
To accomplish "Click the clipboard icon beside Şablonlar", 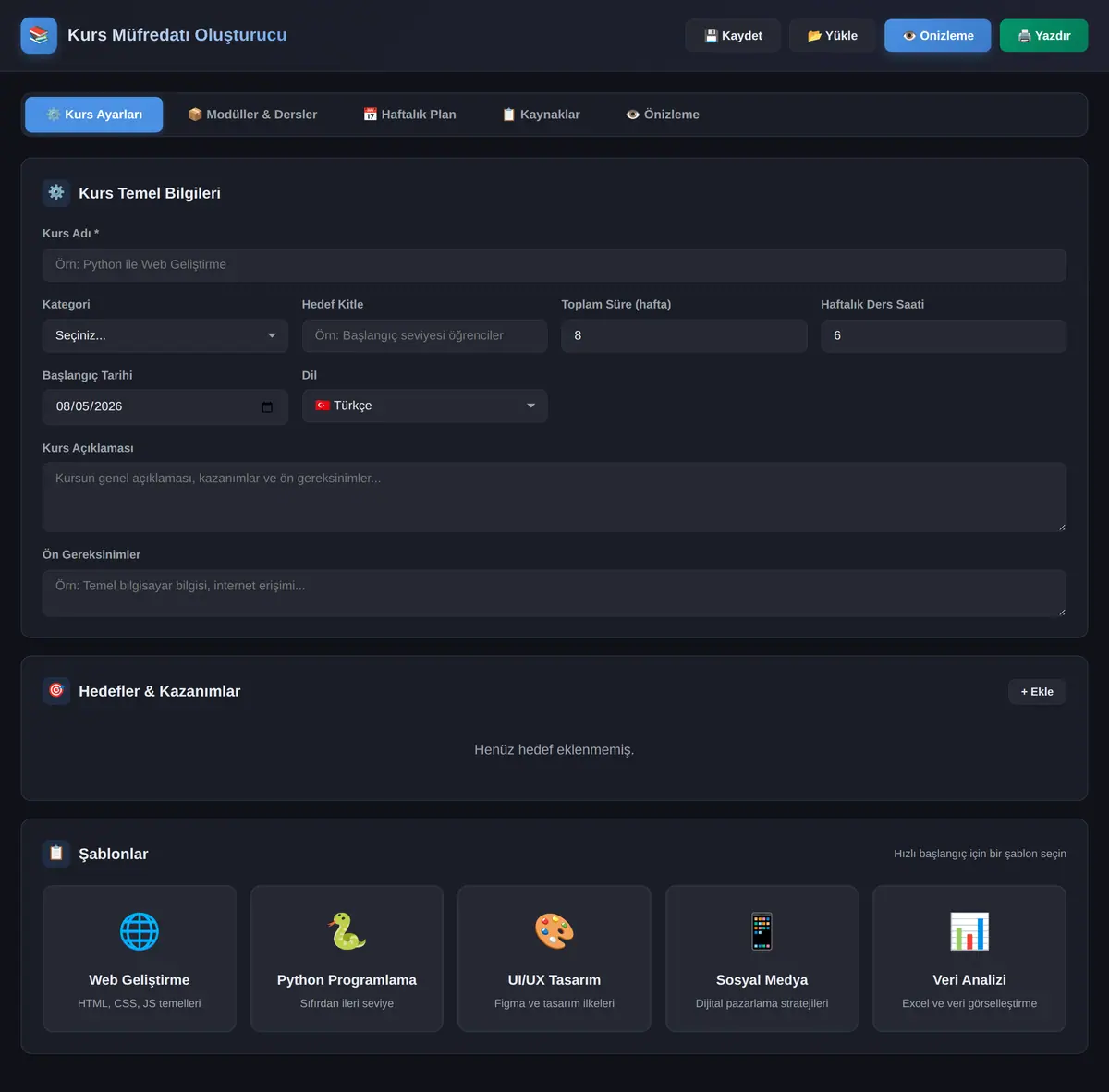I will point(56,853).
